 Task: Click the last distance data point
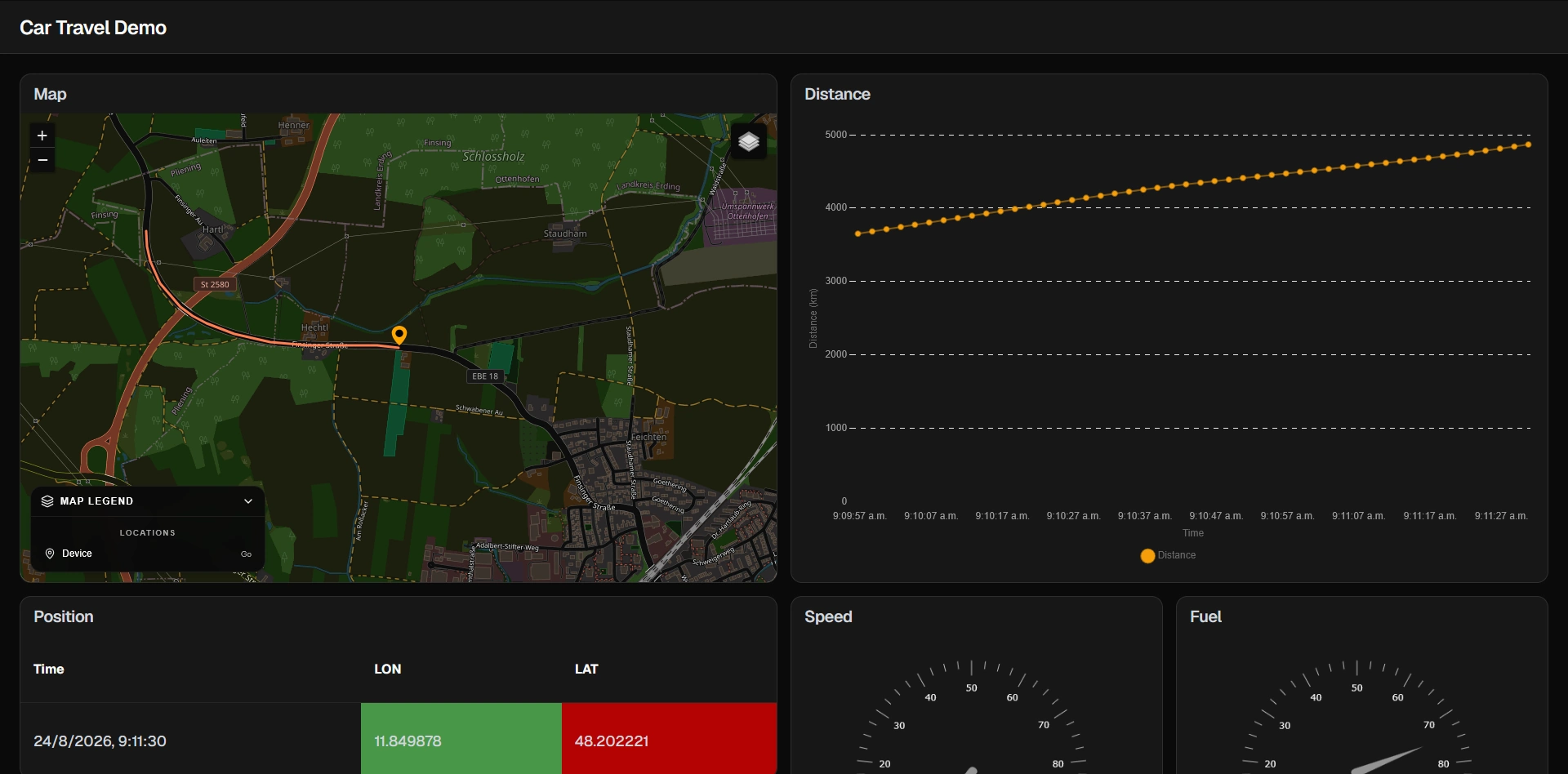[x=1529, y=145]
